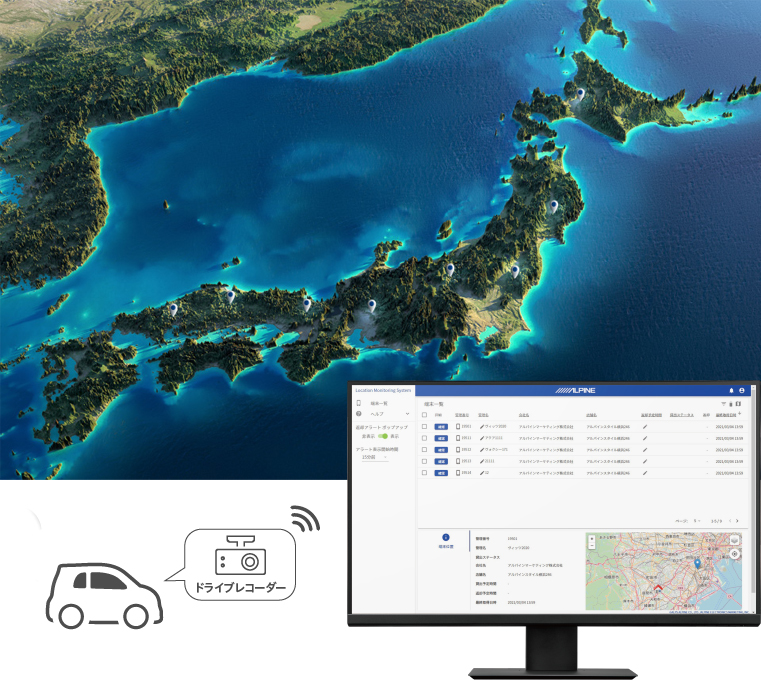761x680 pixels.
Task: Zoom out on the embedded map
Action: [x=592, y=546]
